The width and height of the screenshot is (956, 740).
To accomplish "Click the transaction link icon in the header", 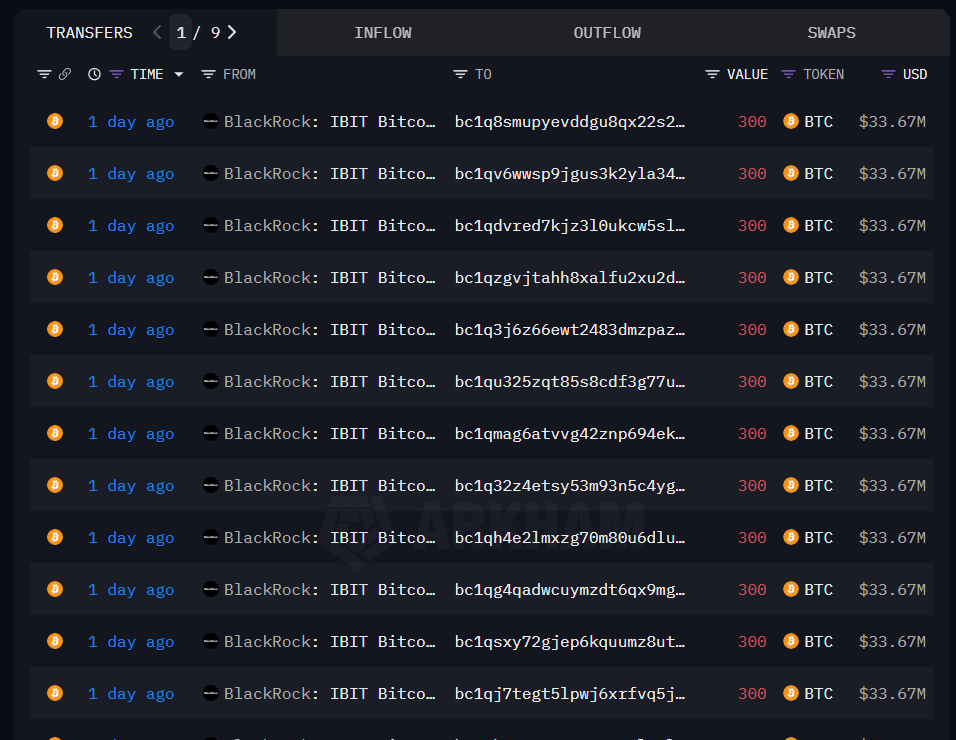I will 65,74.
